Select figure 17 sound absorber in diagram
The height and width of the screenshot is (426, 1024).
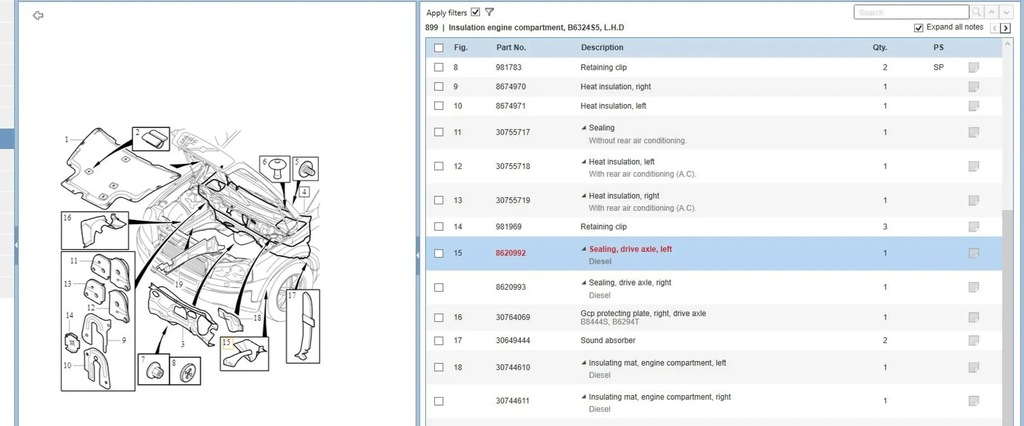(303, 327)
